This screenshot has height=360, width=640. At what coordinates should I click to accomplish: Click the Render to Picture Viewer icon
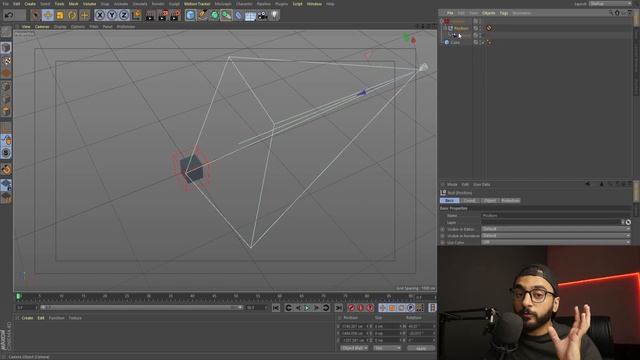tap(163, 16)
